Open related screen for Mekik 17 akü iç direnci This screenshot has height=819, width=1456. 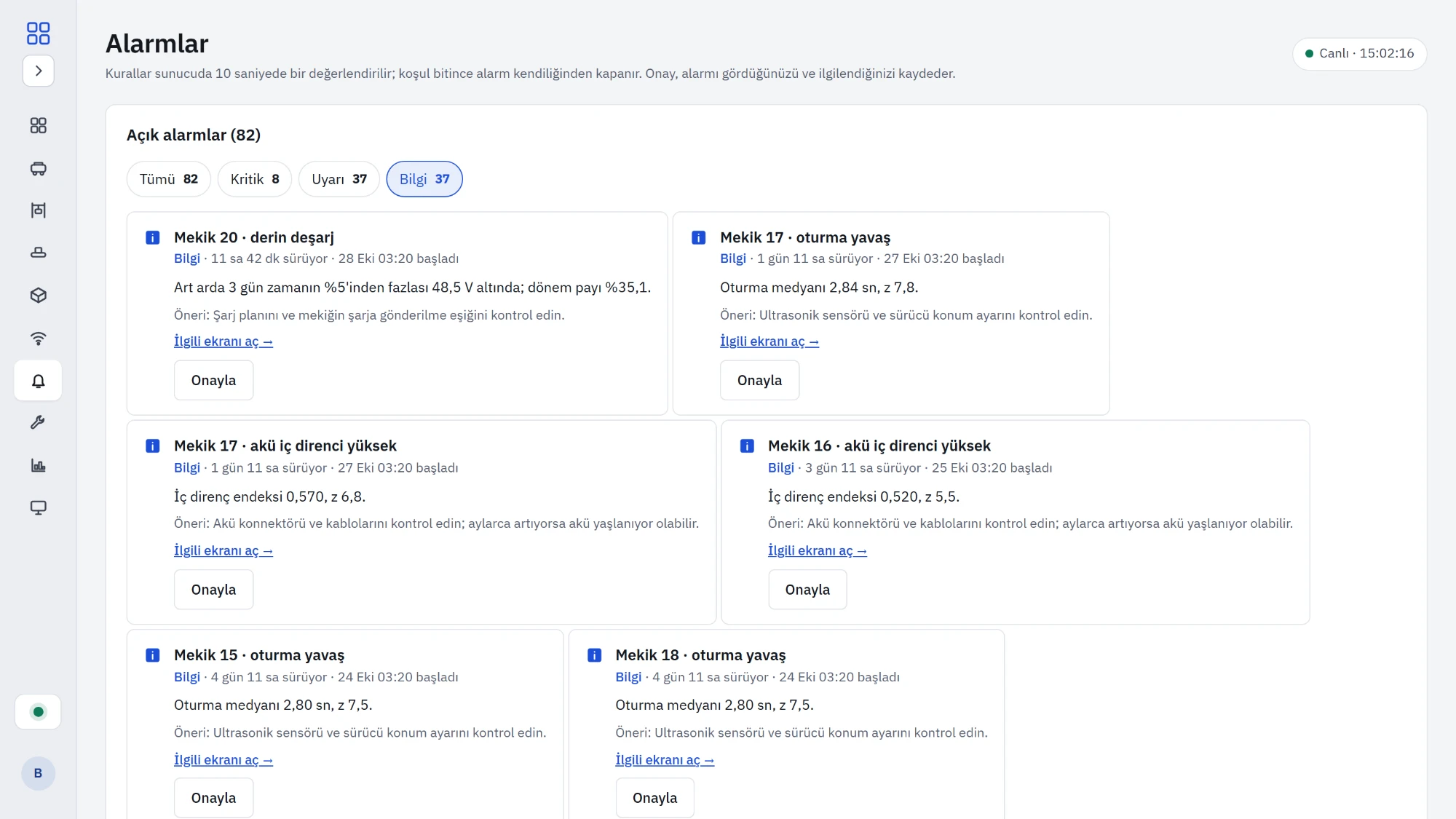point(223,551)
